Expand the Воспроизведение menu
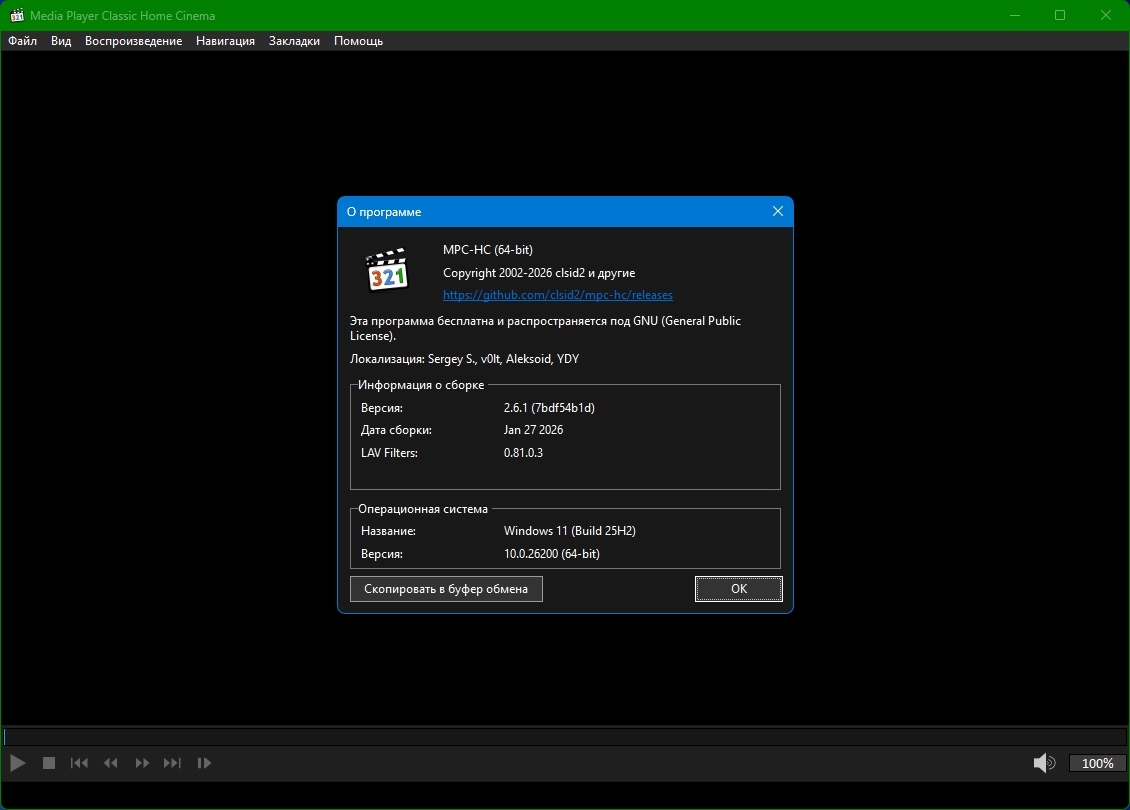 click(x=133, y=41)
